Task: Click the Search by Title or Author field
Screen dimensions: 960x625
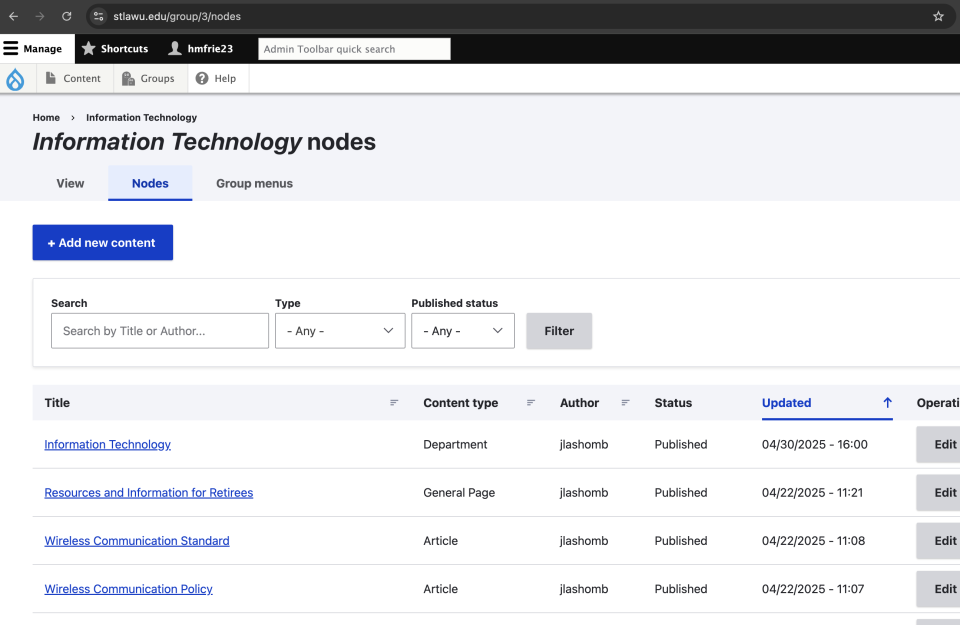Action: click(159, 330)
